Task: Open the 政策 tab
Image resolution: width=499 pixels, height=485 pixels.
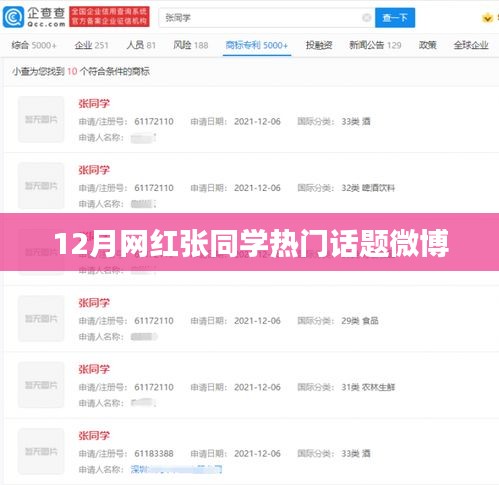Action: click(x=427, y=45)
